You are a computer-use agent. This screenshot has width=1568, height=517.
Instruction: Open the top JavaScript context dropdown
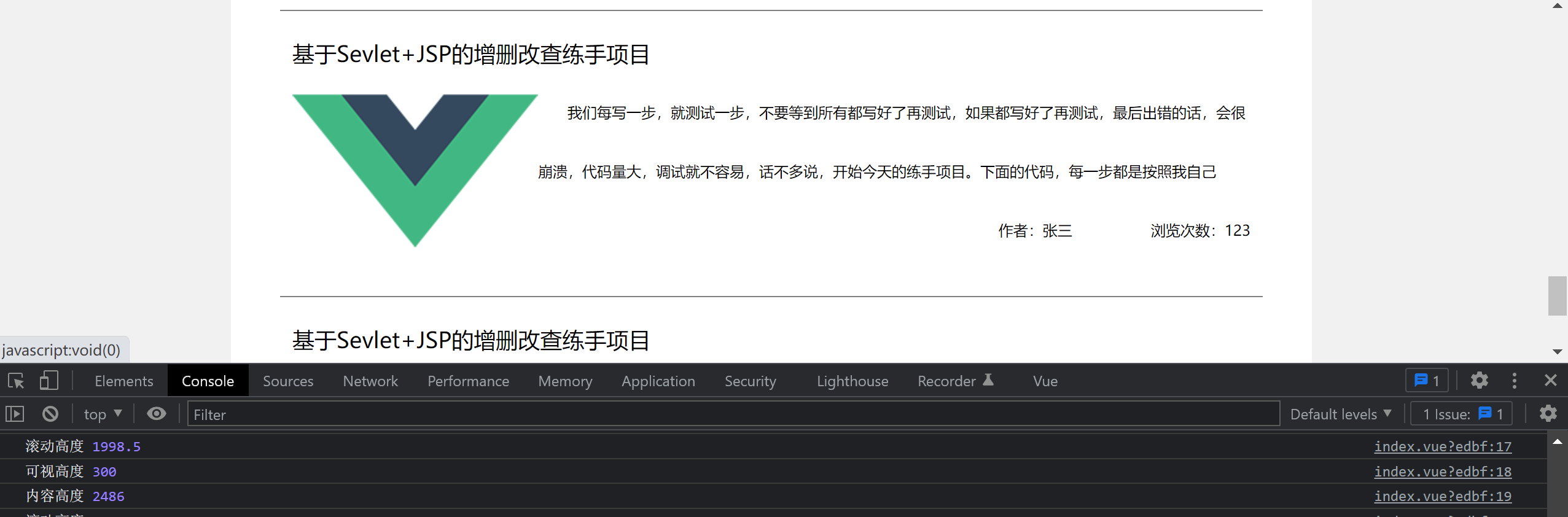coord(103,414)
